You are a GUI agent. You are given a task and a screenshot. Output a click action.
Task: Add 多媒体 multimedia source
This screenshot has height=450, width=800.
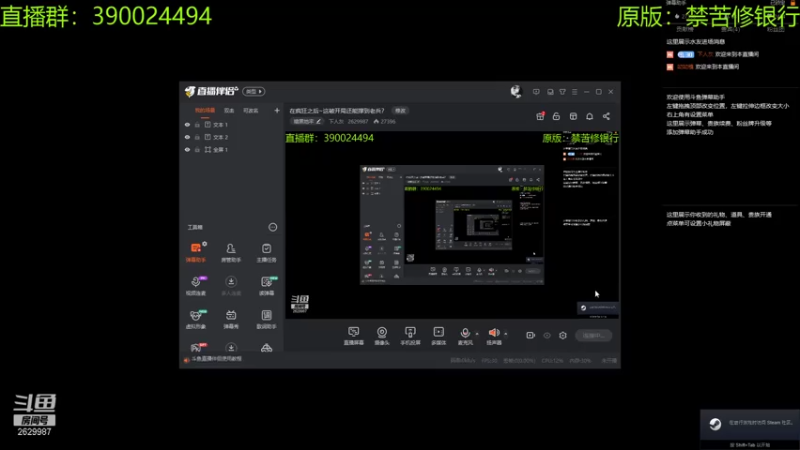439,336
